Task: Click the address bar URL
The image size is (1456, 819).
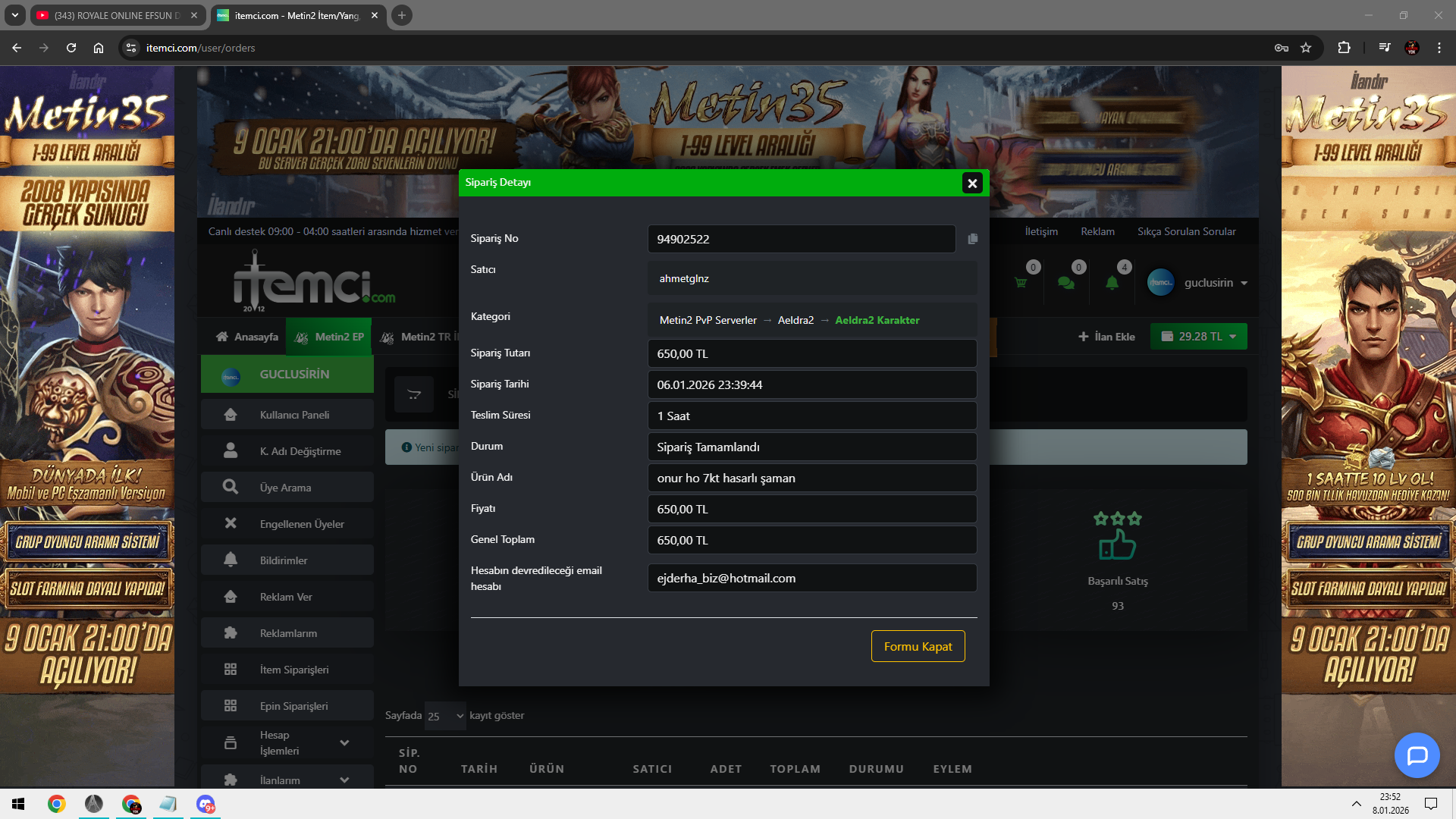Action: tap(201, 48)
